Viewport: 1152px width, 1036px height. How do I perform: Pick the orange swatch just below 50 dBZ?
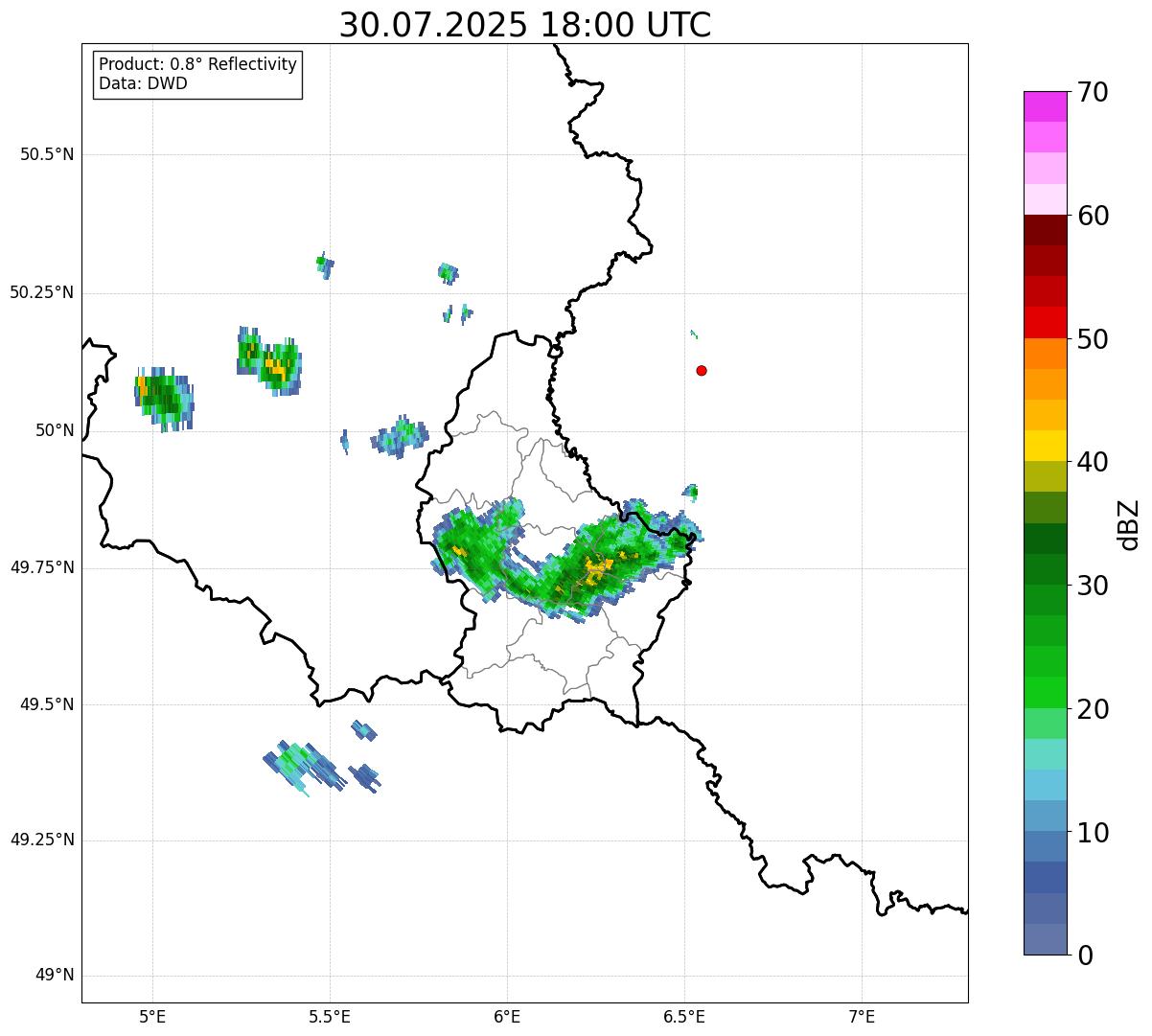1045,354
